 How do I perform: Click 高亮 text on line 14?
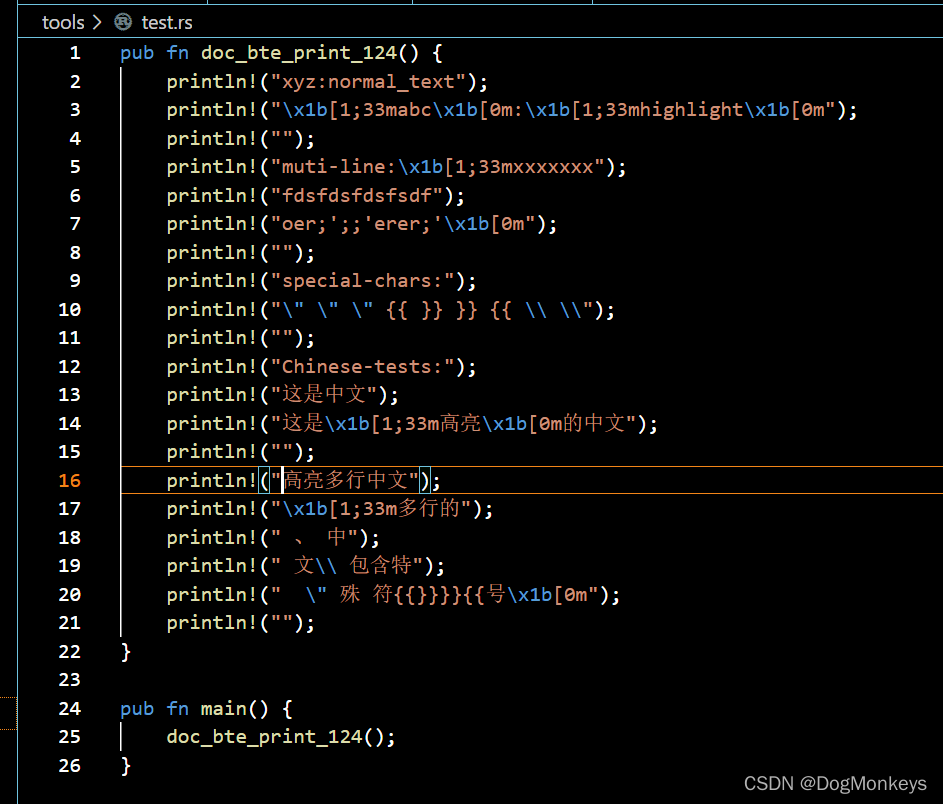point(460,423)
